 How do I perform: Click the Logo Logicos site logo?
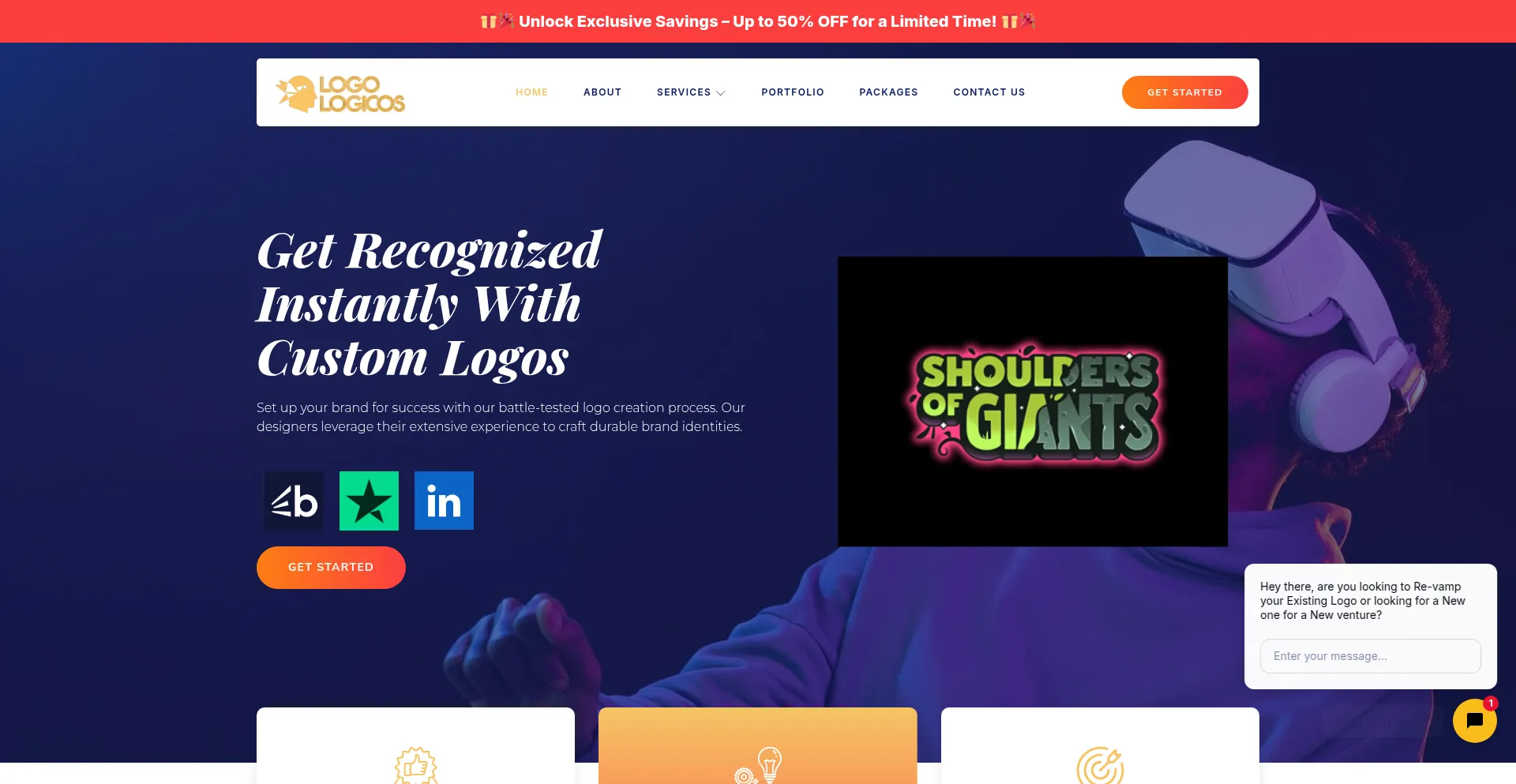point(340,93)
